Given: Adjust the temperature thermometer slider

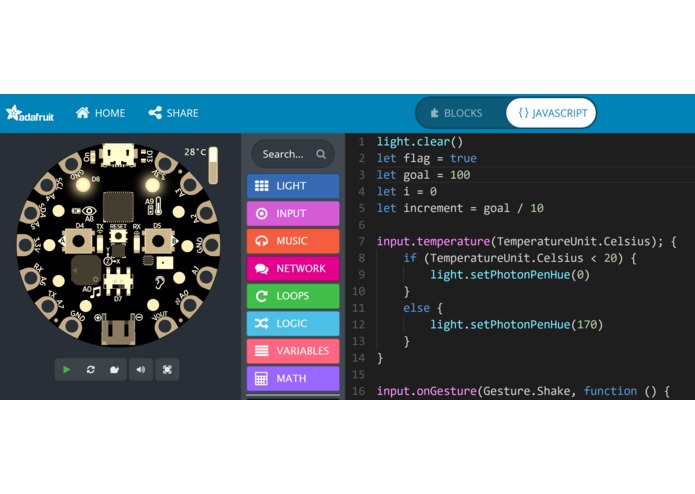Looking at the screenshot, I should click(x=213, y=165).
